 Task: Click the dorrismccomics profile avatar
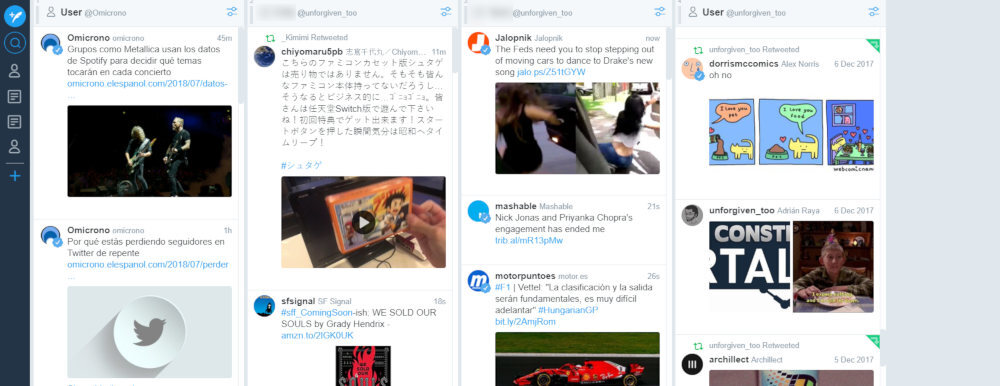pyautogui.click(x=692, y=69)
